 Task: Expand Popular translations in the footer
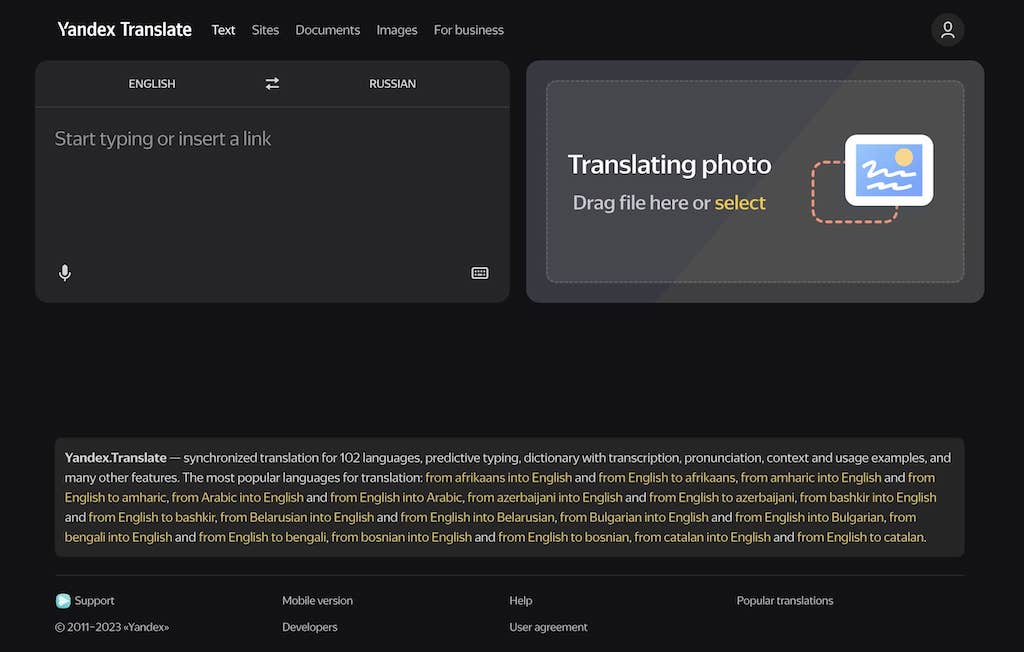[x=784, y=600]
